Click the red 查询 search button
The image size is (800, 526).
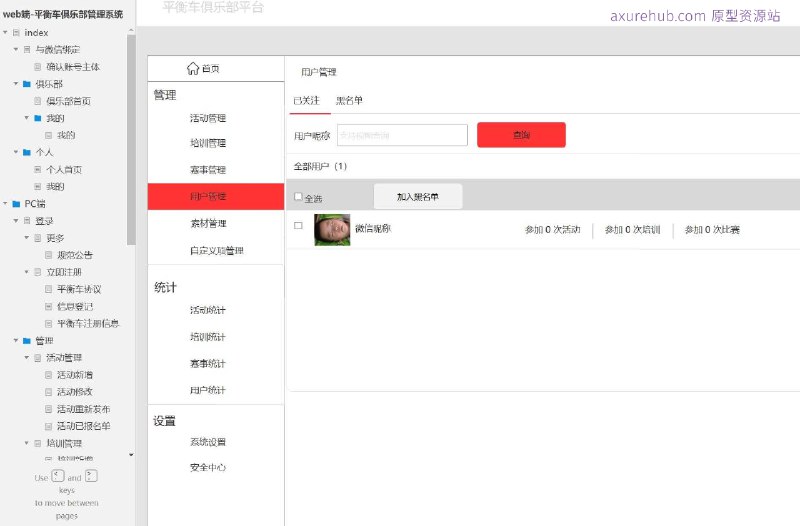[x=521, y=135]
